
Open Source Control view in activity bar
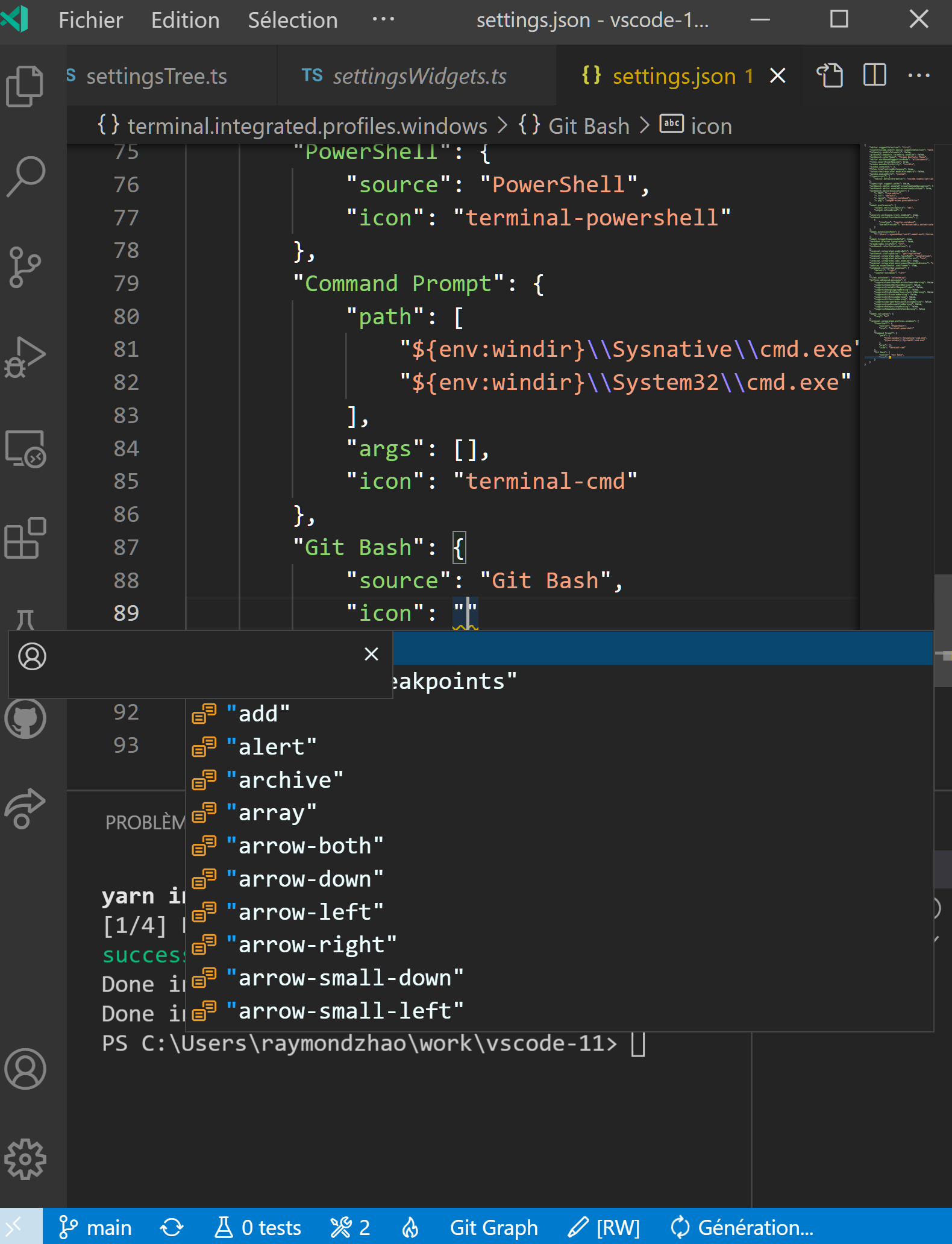click(25, 267)
